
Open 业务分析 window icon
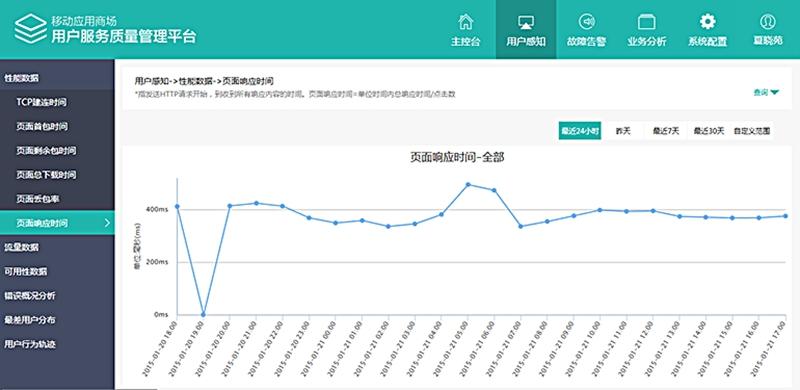point(646,22)
